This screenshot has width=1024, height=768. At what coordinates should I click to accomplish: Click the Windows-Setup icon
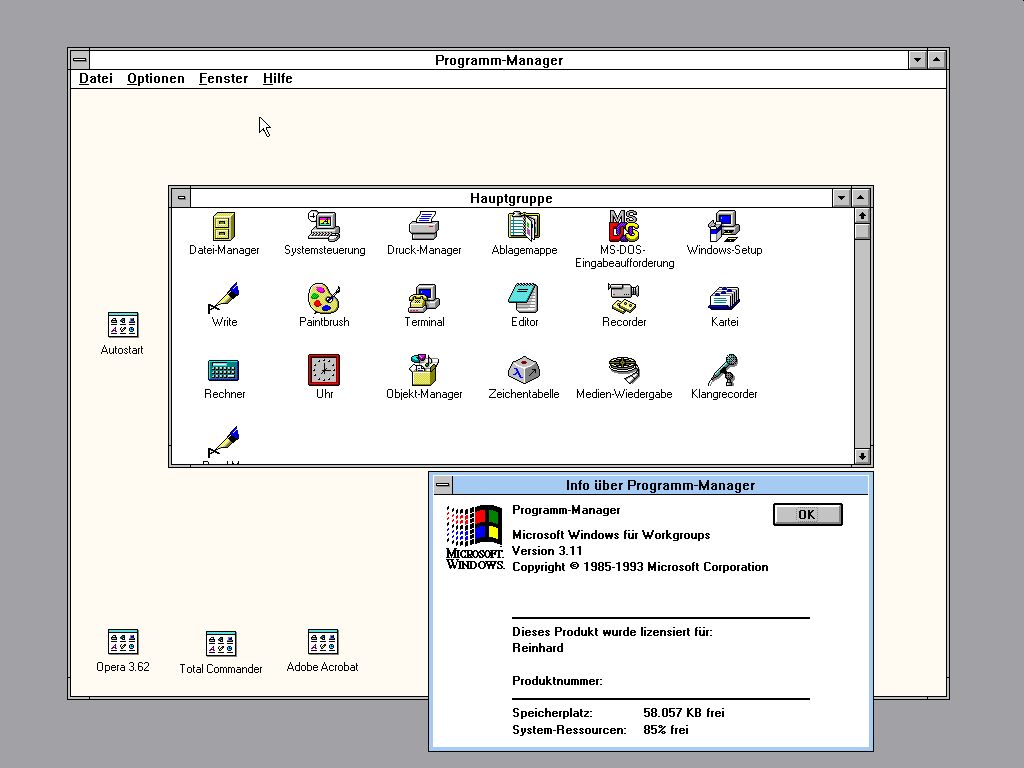724,227
